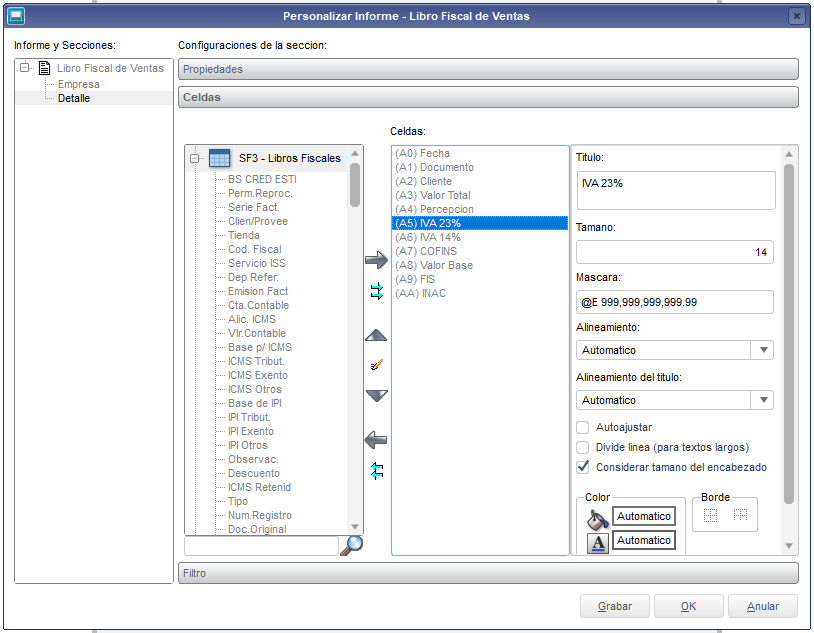Click the Titulo field containing IVA 23%
The width and height of the screenshot is (814, 633).
676,190
